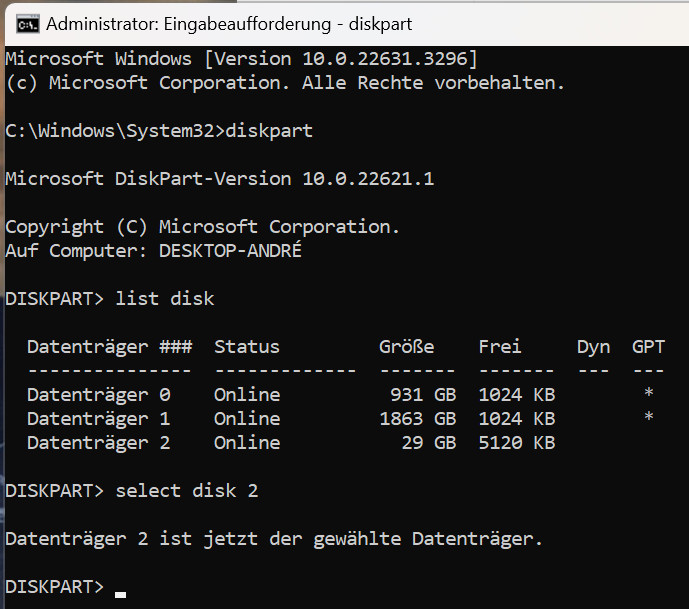The width and height of the screenshot is (689, 609).
Task: Click the '5120 KB' free space value
Action: [516, 443]
